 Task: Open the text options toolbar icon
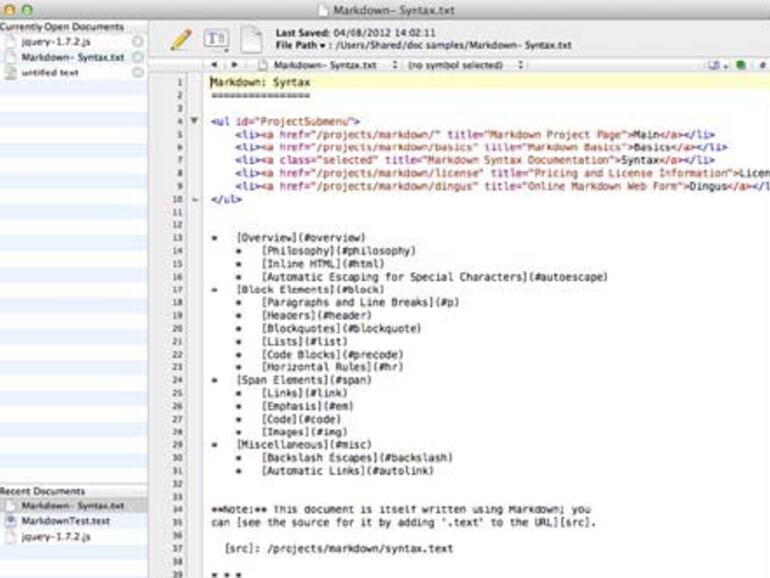pos(216,39)
